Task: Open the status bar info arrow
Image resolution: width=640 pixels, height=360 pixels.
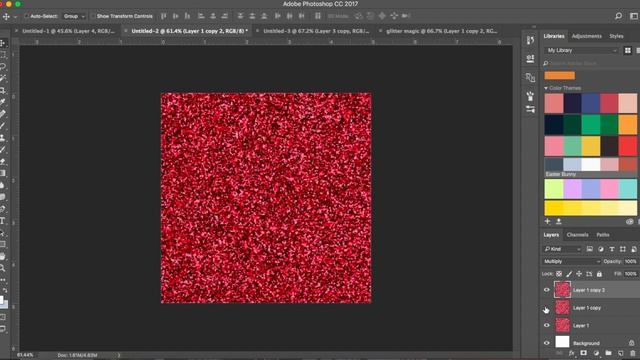Action: click(x=119, y=355)
